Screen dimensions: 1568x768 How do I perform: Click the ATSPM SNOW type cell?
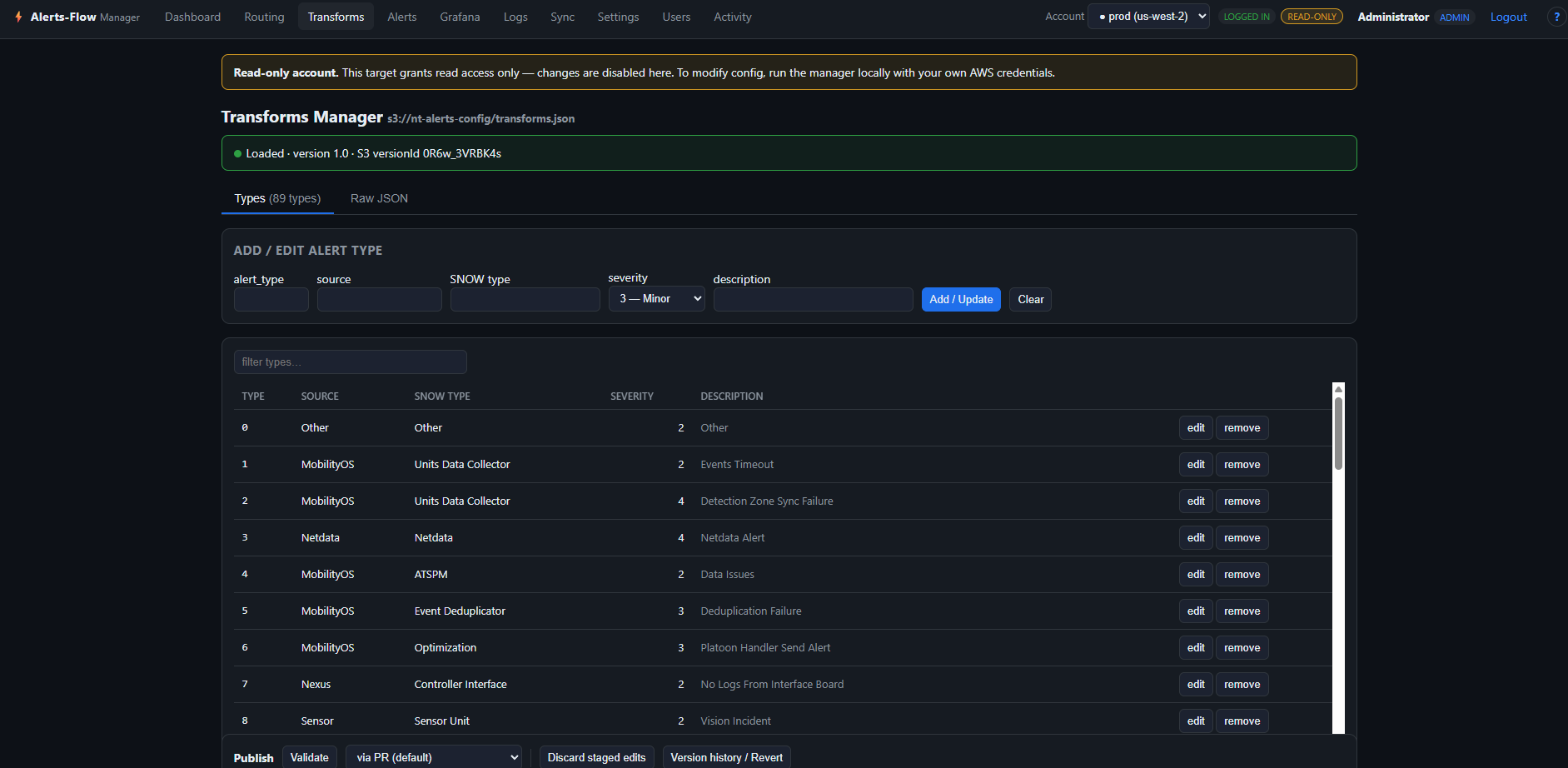[431, 574]
